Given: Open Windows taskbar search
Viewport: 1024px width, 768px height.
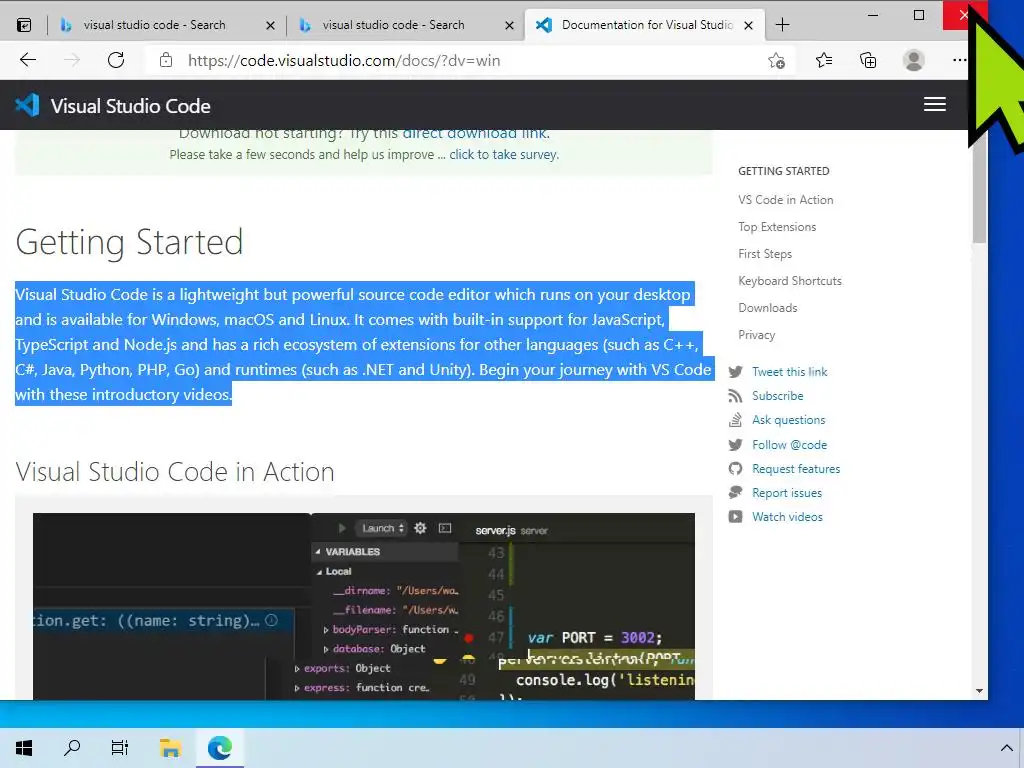Looking at the screenshot, I should [72, 748].
